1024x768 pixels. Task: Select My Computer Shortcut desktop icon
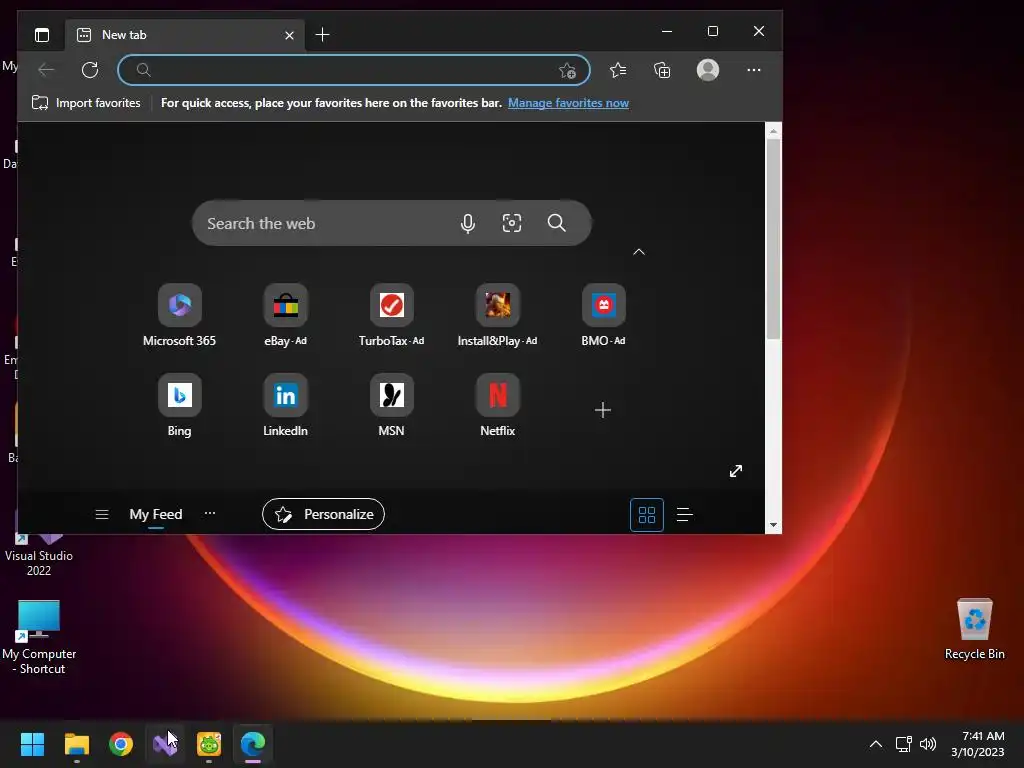[39, 637]
